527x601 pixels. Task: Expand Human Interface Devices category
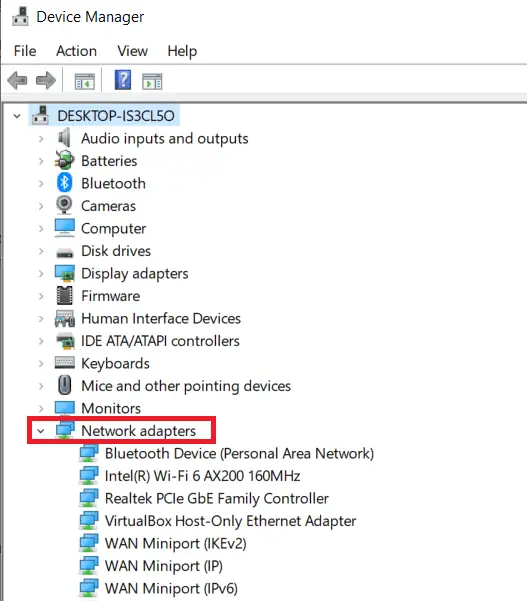(41, 319)
